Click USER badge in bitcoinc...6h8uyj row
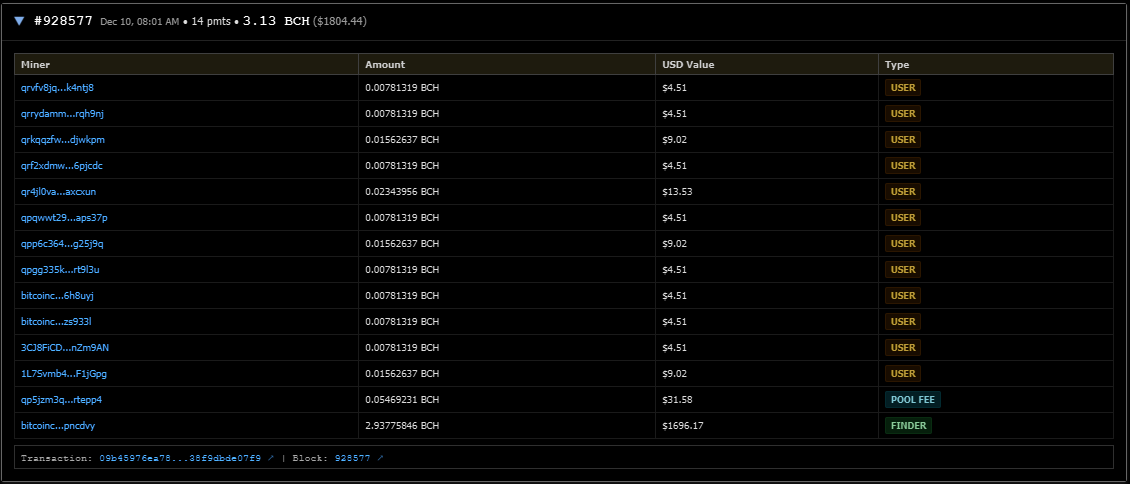This screenshot has width=1130, height=484. coord(903,295)
